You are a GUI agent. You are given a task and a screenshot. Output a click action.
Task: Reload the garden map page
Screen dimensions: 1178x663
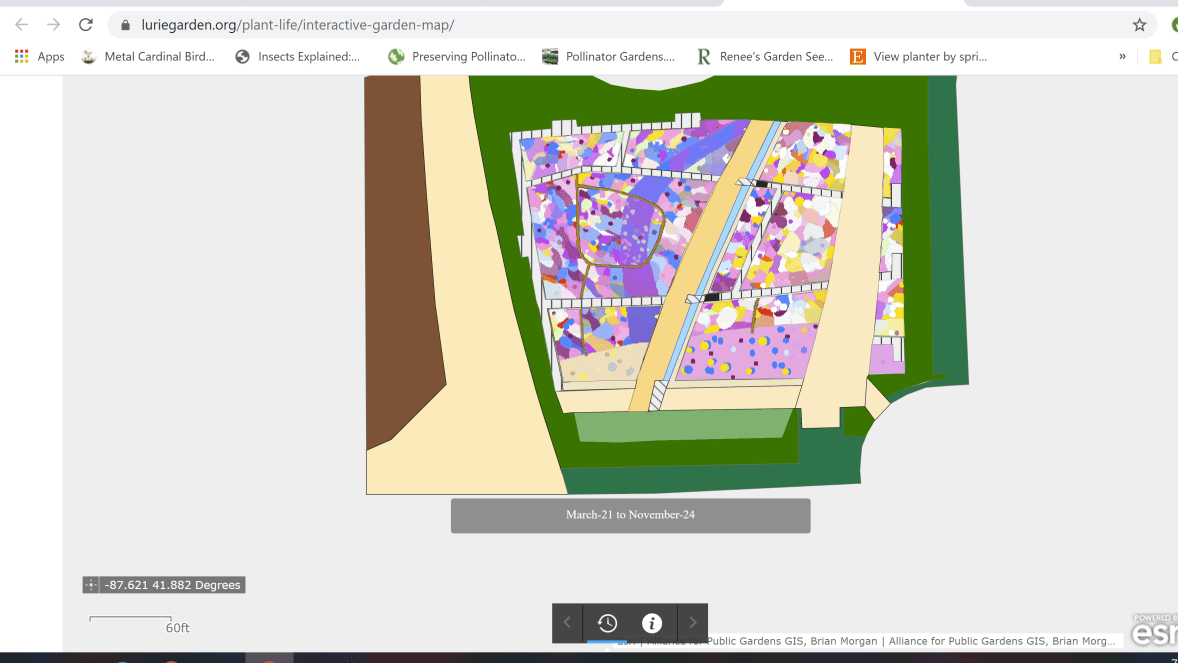pyautogui.click(x=86, y=25)
